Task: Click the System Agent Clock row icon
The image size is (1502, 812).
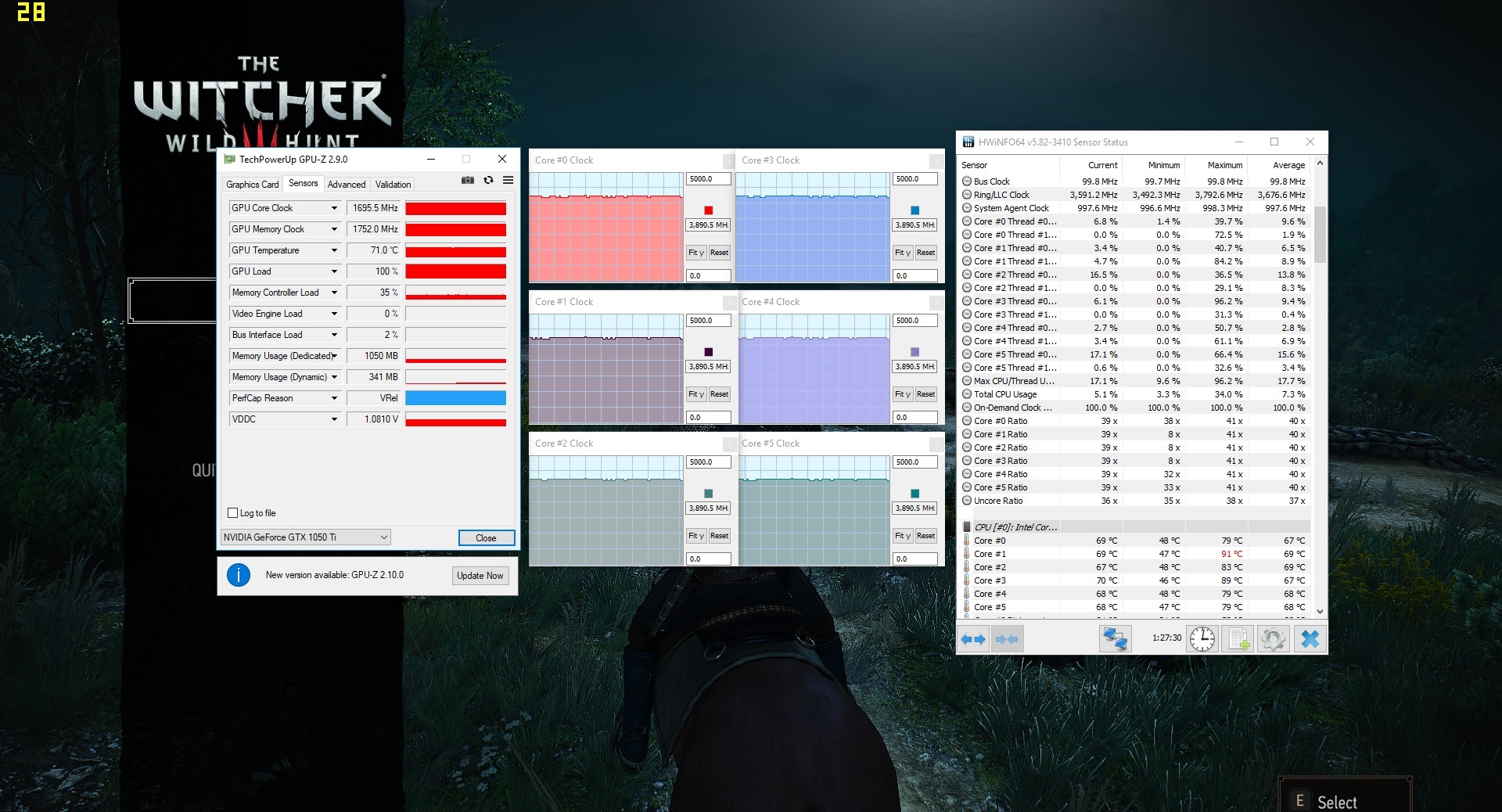Action: coord(967,208)
